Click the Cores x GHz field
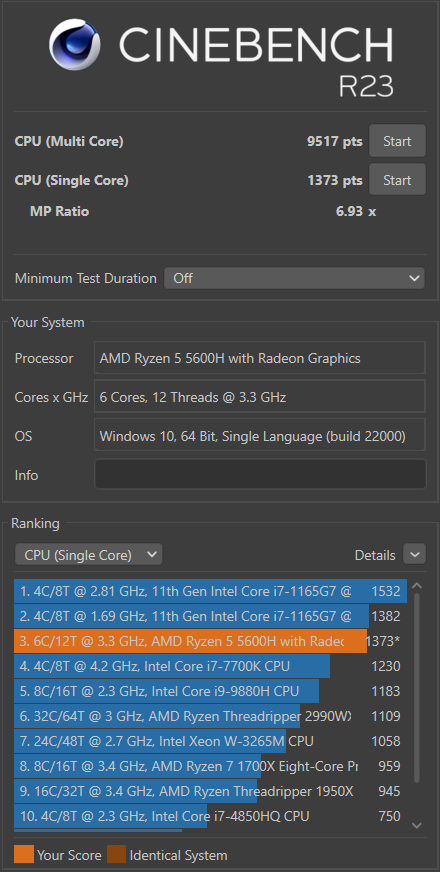The image size is (440, 872). (260, 397)
